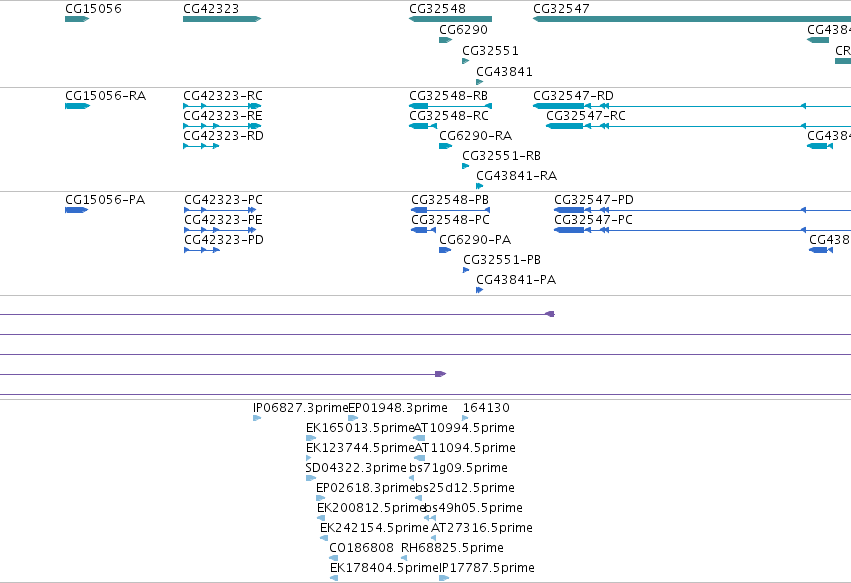Click the CG32548 gene bar
Screen dimensions: 851x583
coord(450,19)
